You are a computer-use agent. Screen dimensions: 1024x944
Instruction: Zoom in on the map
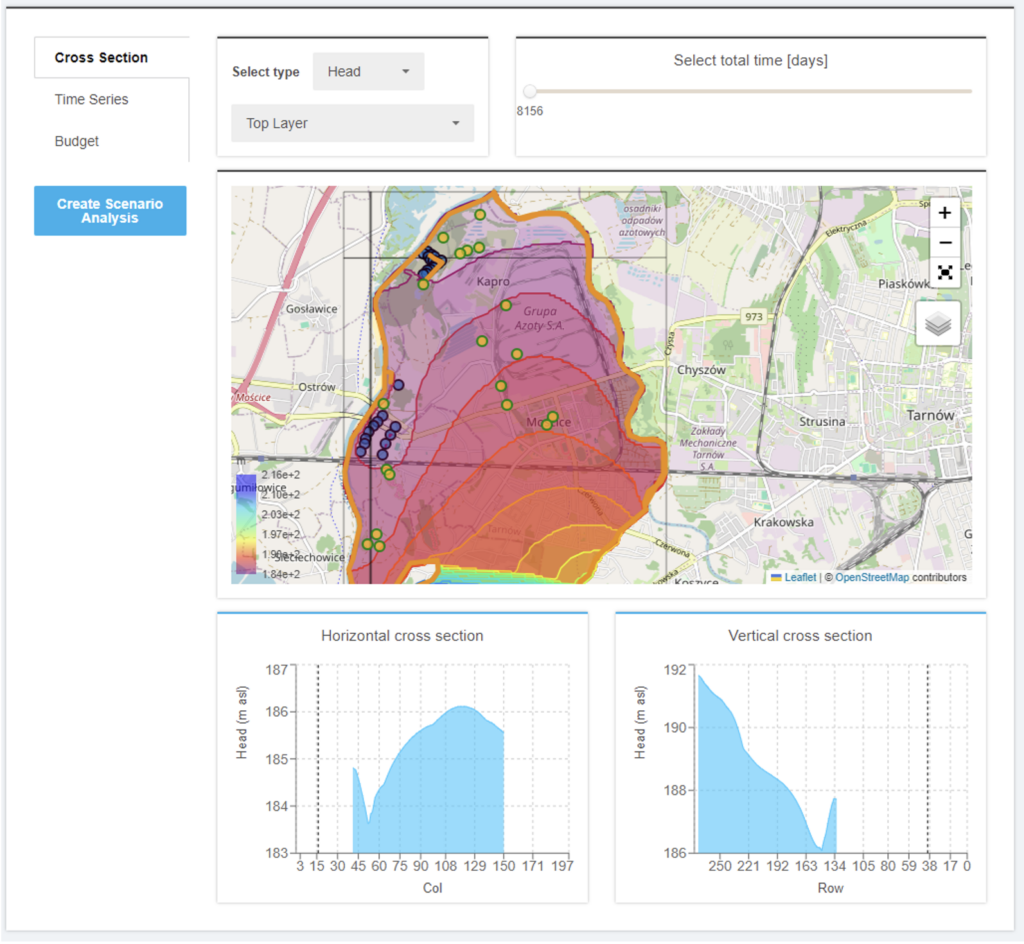(944, 212)
